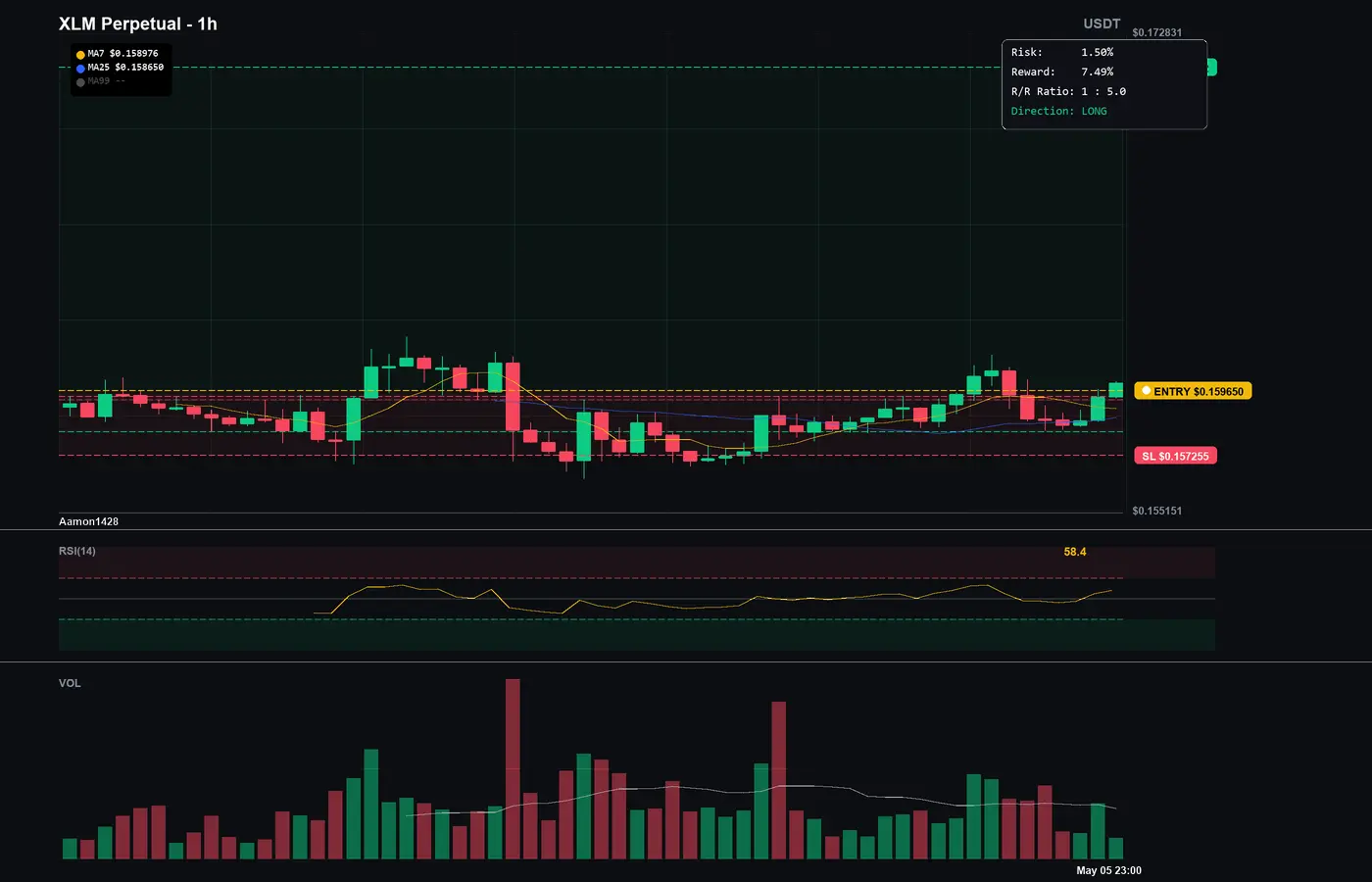Click the $0.172831 top price axis label
This screenshot has width=1372, height=882.
coord(1156,32)
